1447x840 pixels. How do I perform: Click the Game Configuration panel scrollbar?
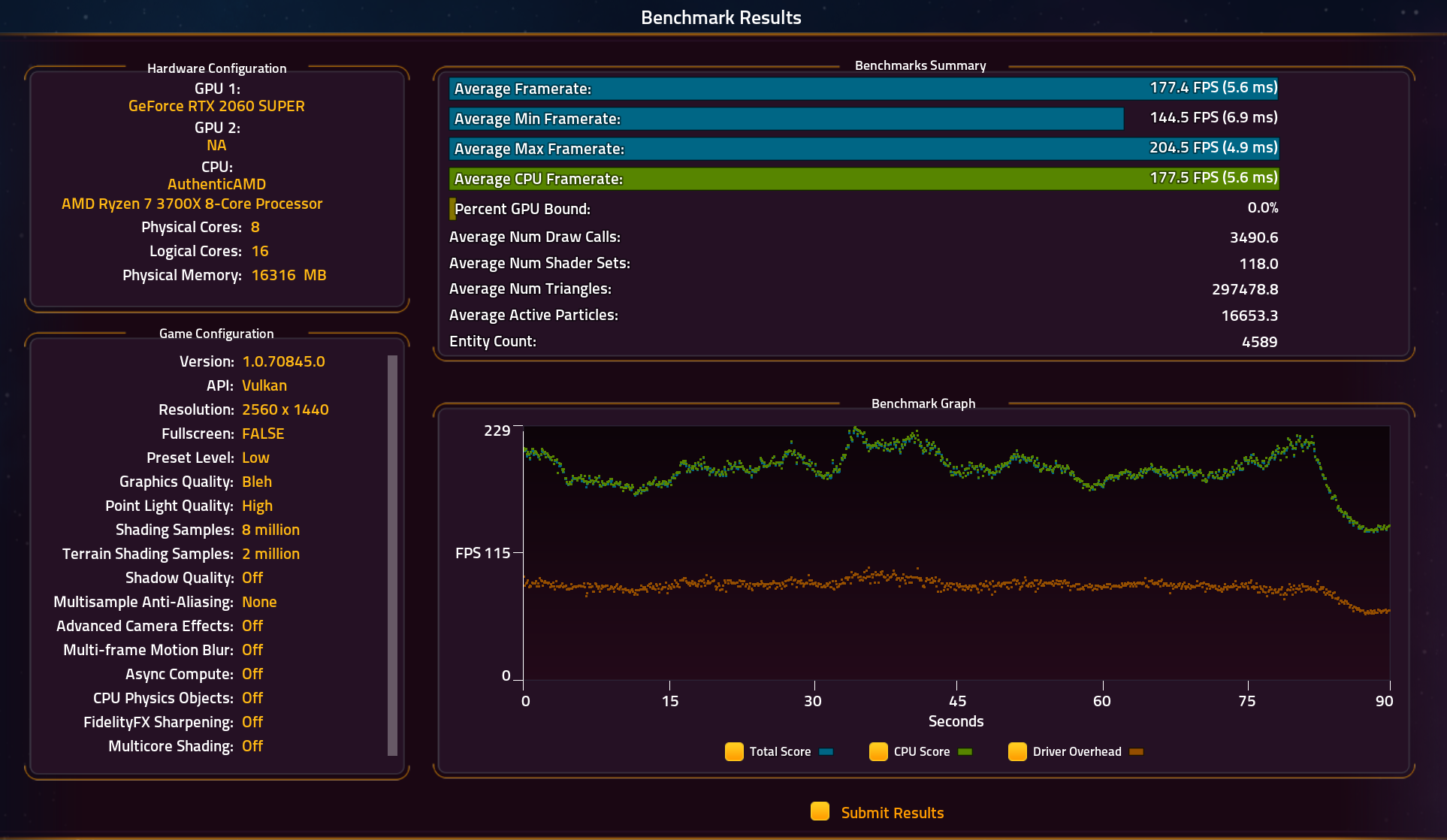click(x=392, y=554)
